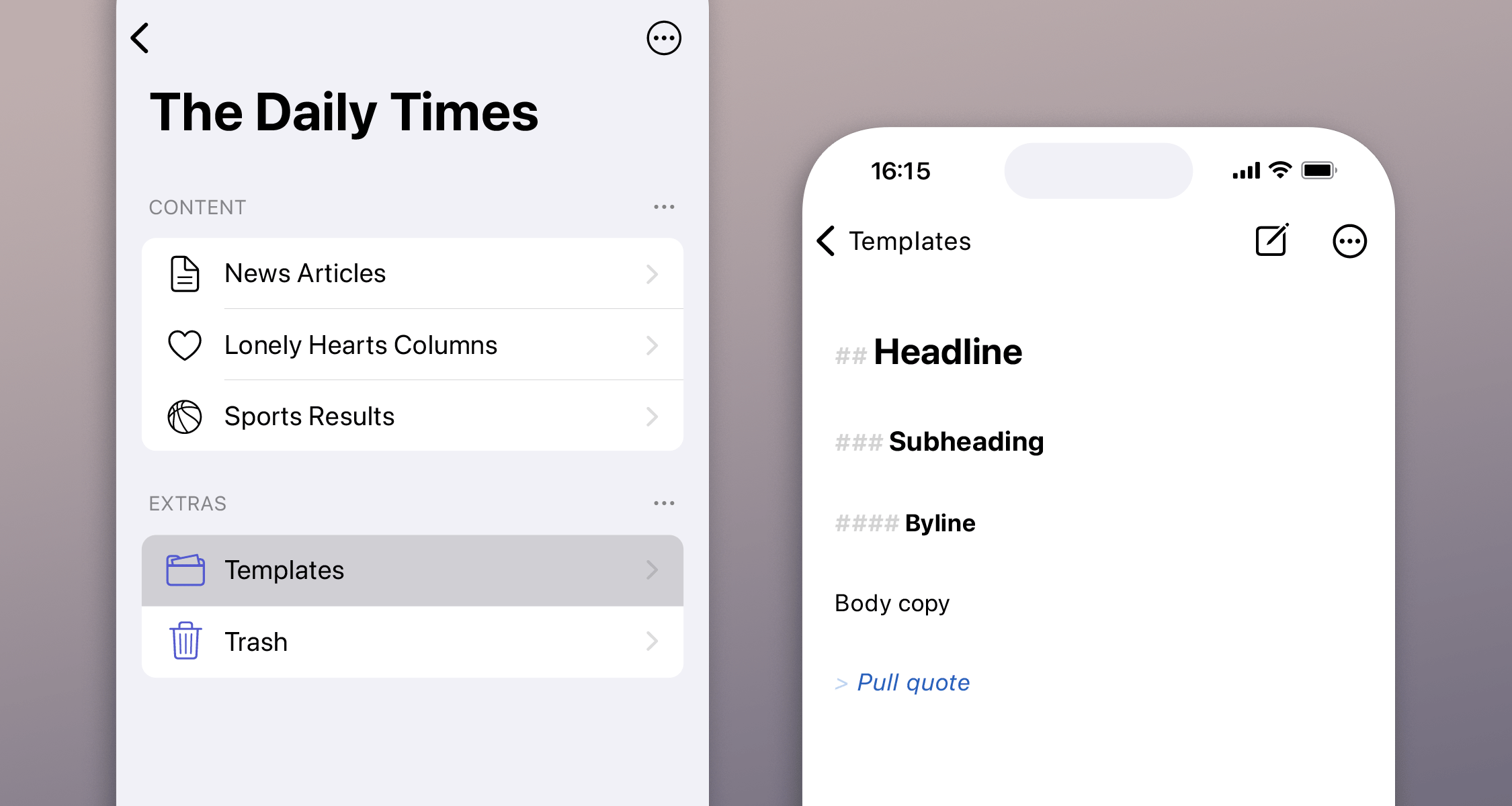The image size is (1512, 806).
Task: Click the compose/edit icon on Templates screen
Action: [1271, 240]
